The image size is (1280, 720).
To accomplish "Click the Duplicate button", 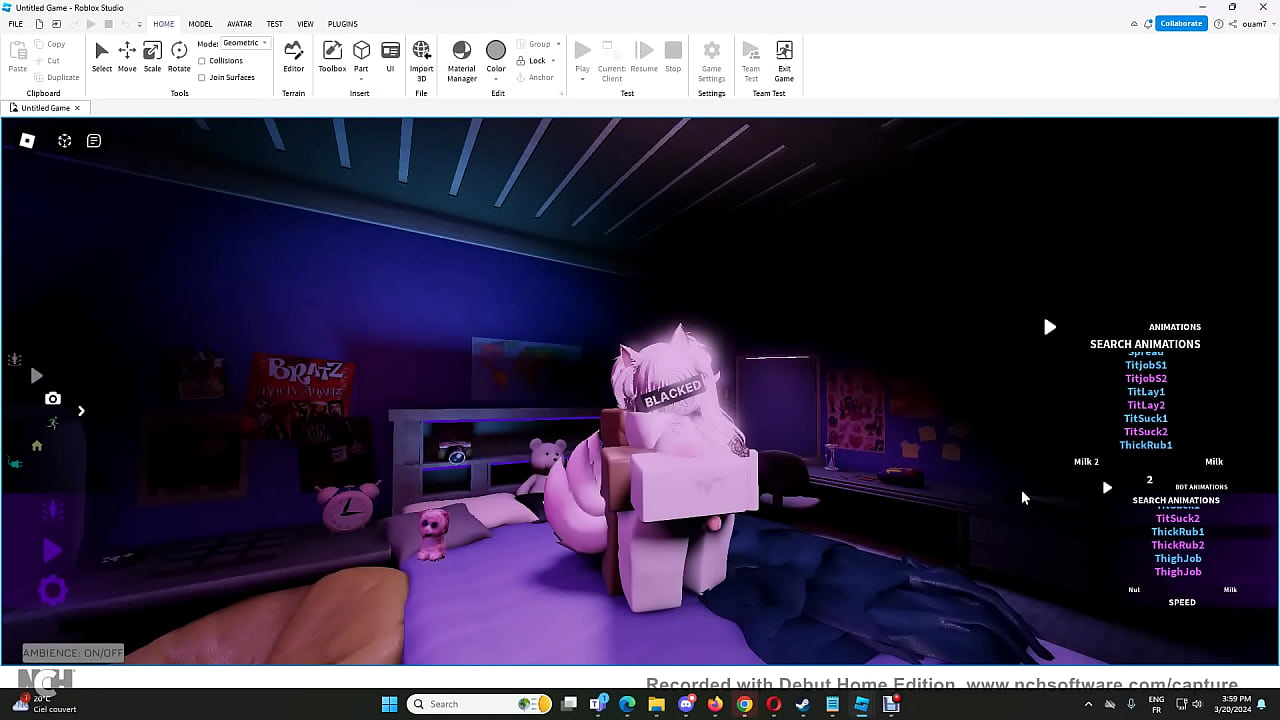I will [x=56, y=77].
